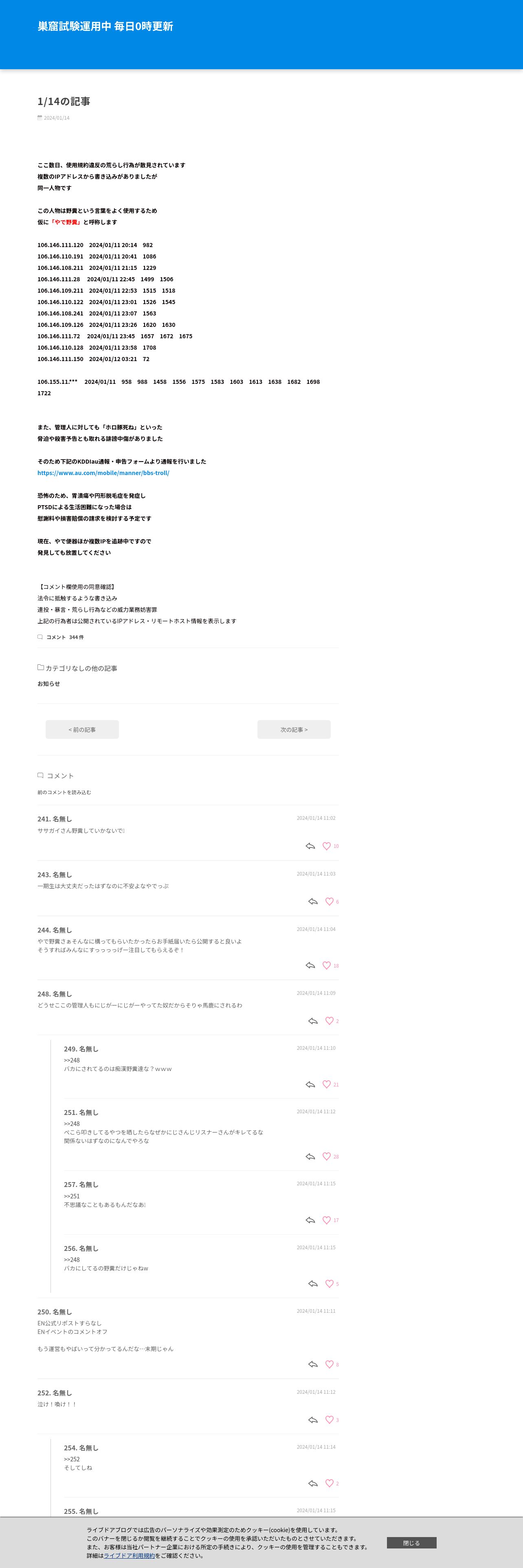Image resolution: width=523 pixels, height=1568 pixels.
Task: Like comment 251 with heart icon
Action: click(326, 1156)
